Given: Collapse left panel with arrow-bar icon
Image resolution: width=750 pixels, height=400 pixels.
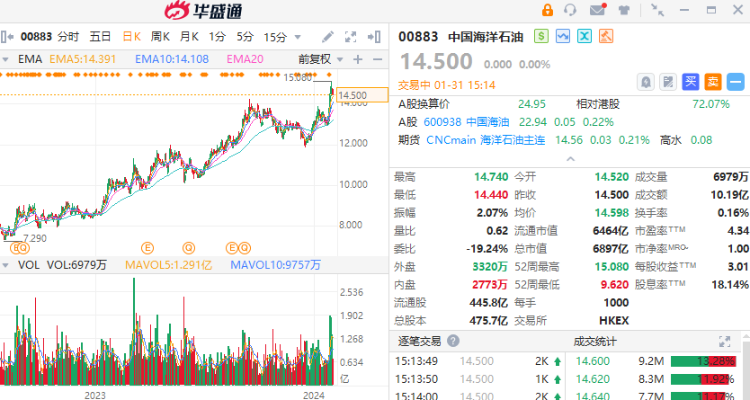Looking at the screenshot, I should point(7,36).
